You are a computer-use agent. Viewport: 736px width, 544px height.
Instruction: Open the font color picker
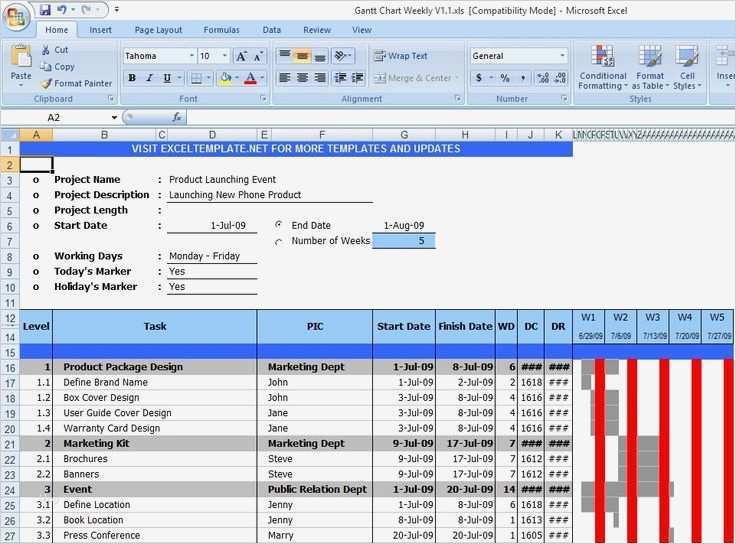251,78
